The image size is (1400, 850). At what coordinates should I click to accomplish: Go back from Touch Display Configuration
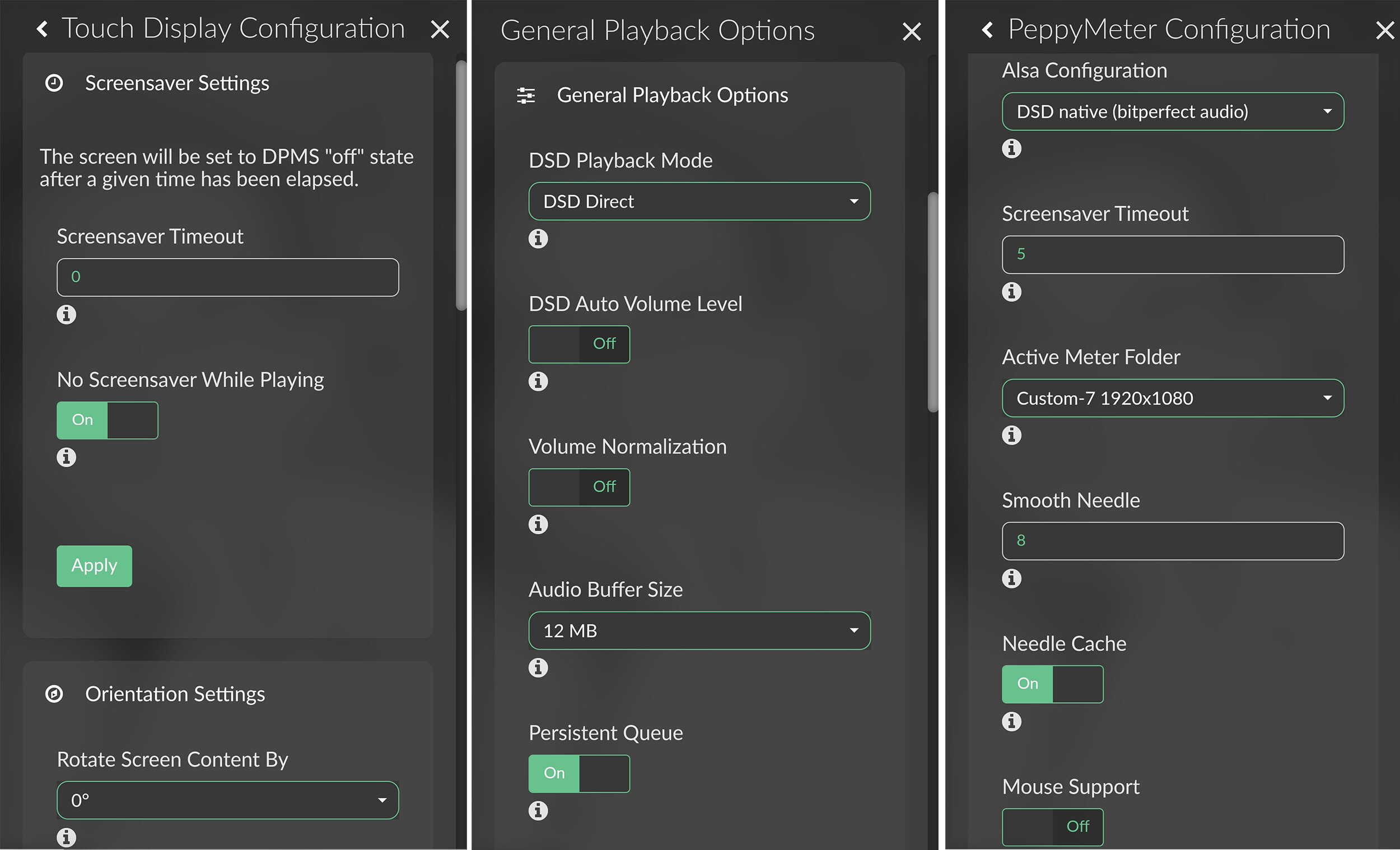pos(42,29)
